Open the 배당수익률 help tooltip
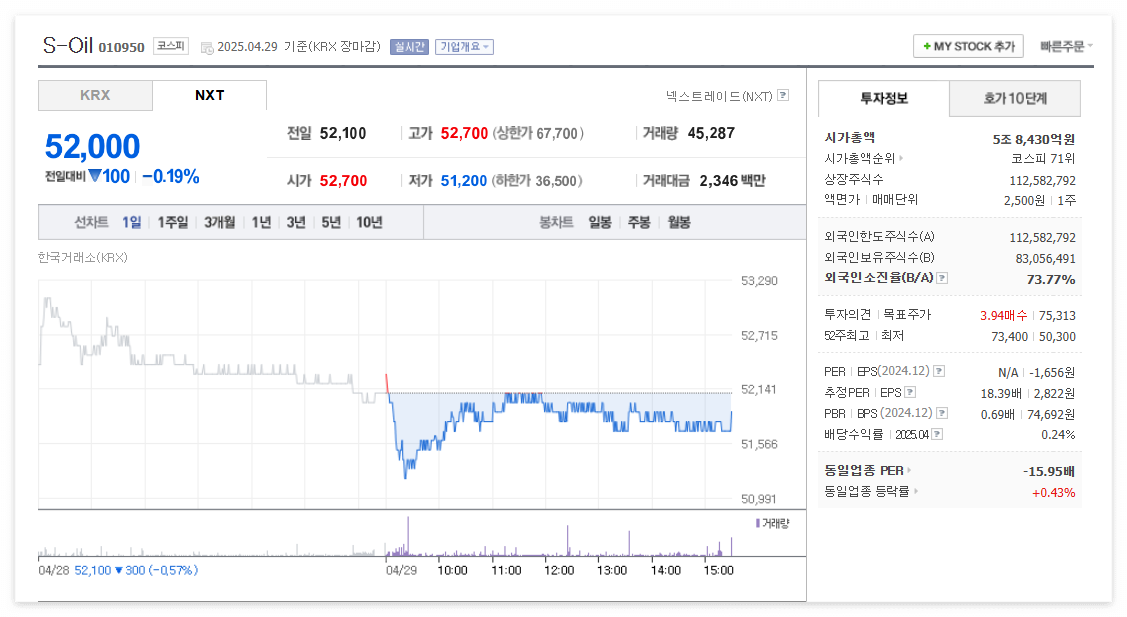The width and height of the screenshot is (1127, 617). (x=936, y=434)
